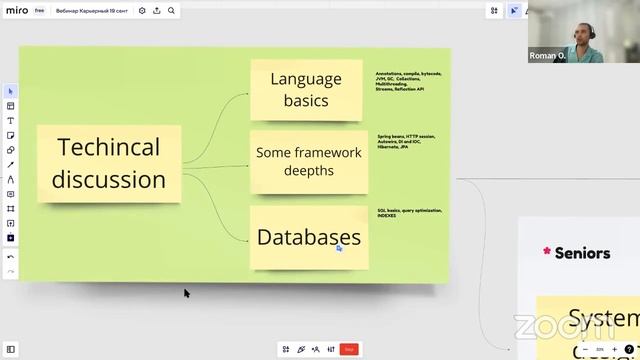Select the cursor selection tool
Screen dimensions: 640x360
click(11, 91)
